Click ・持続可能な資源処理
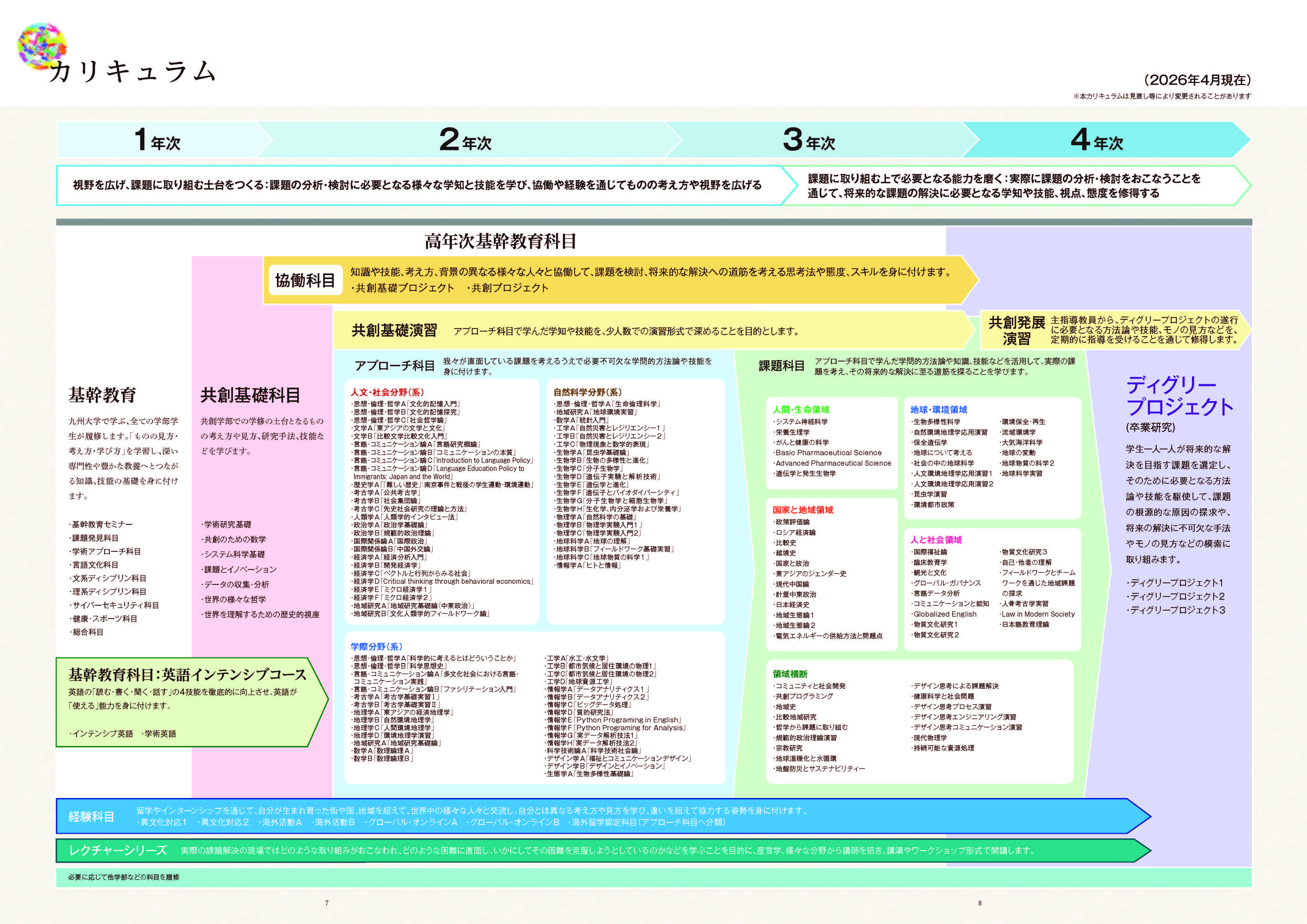Screen dimensions: 1307x924 [x=942, y=748]
